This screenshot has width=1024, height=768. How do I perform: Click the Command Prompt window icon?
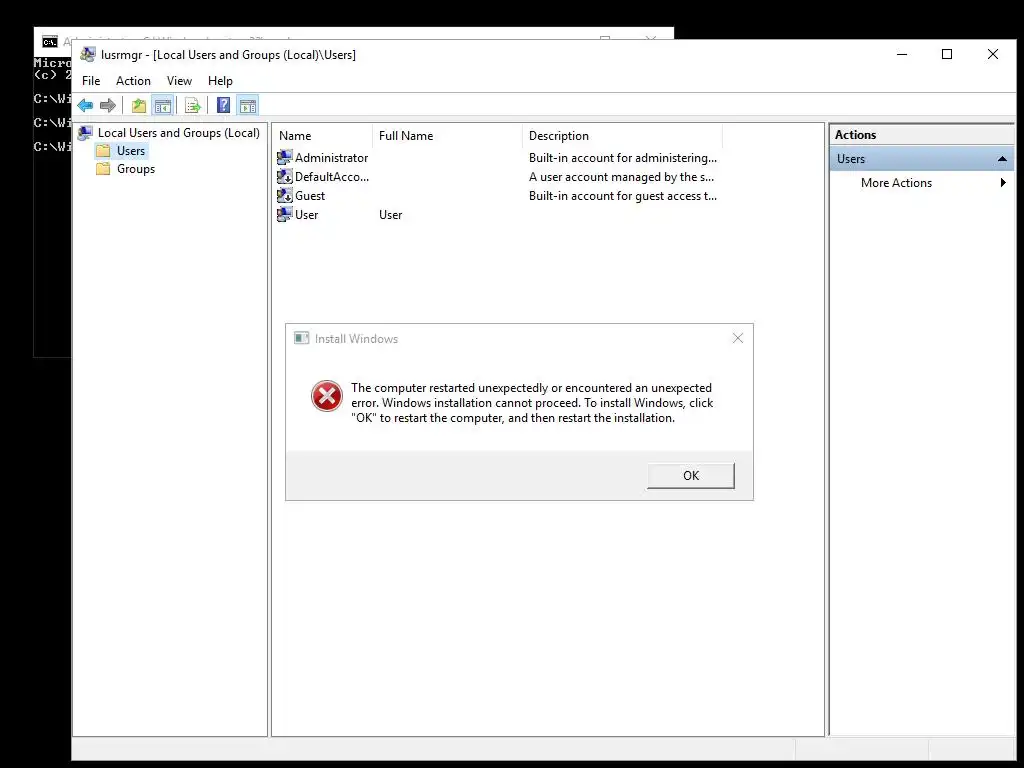coord(50,42)
